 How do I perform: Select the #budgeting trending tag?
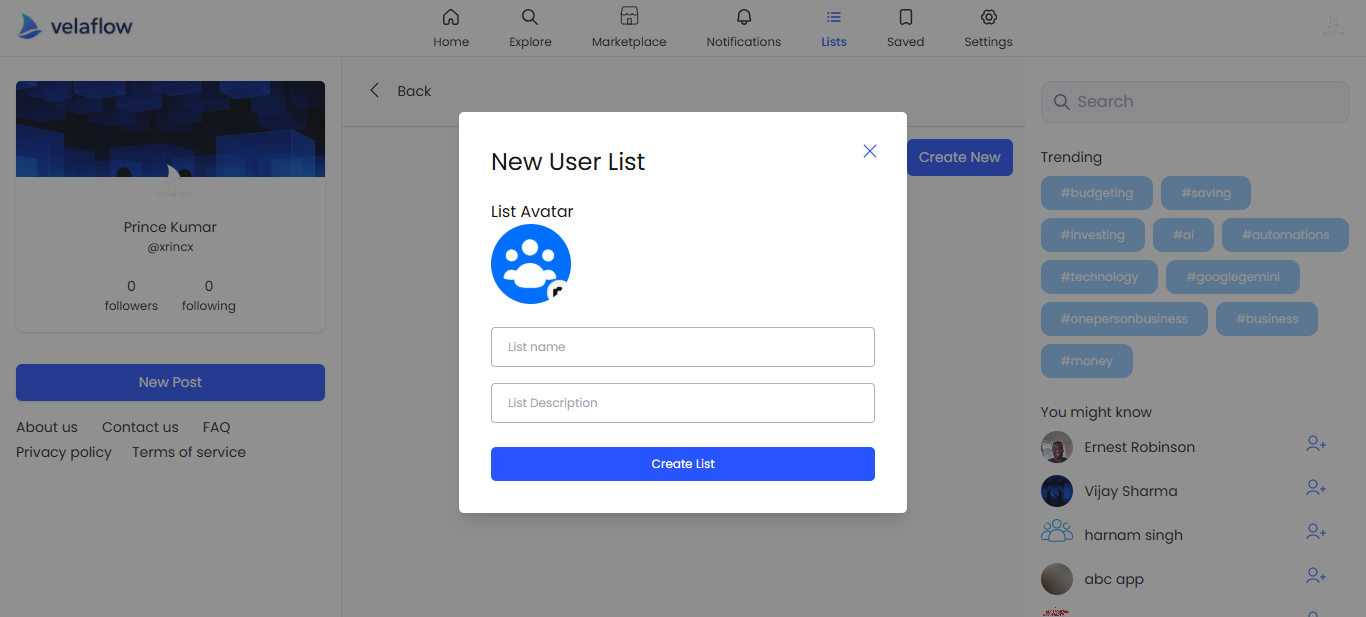pyautogui.click(x=1096, y=193)
